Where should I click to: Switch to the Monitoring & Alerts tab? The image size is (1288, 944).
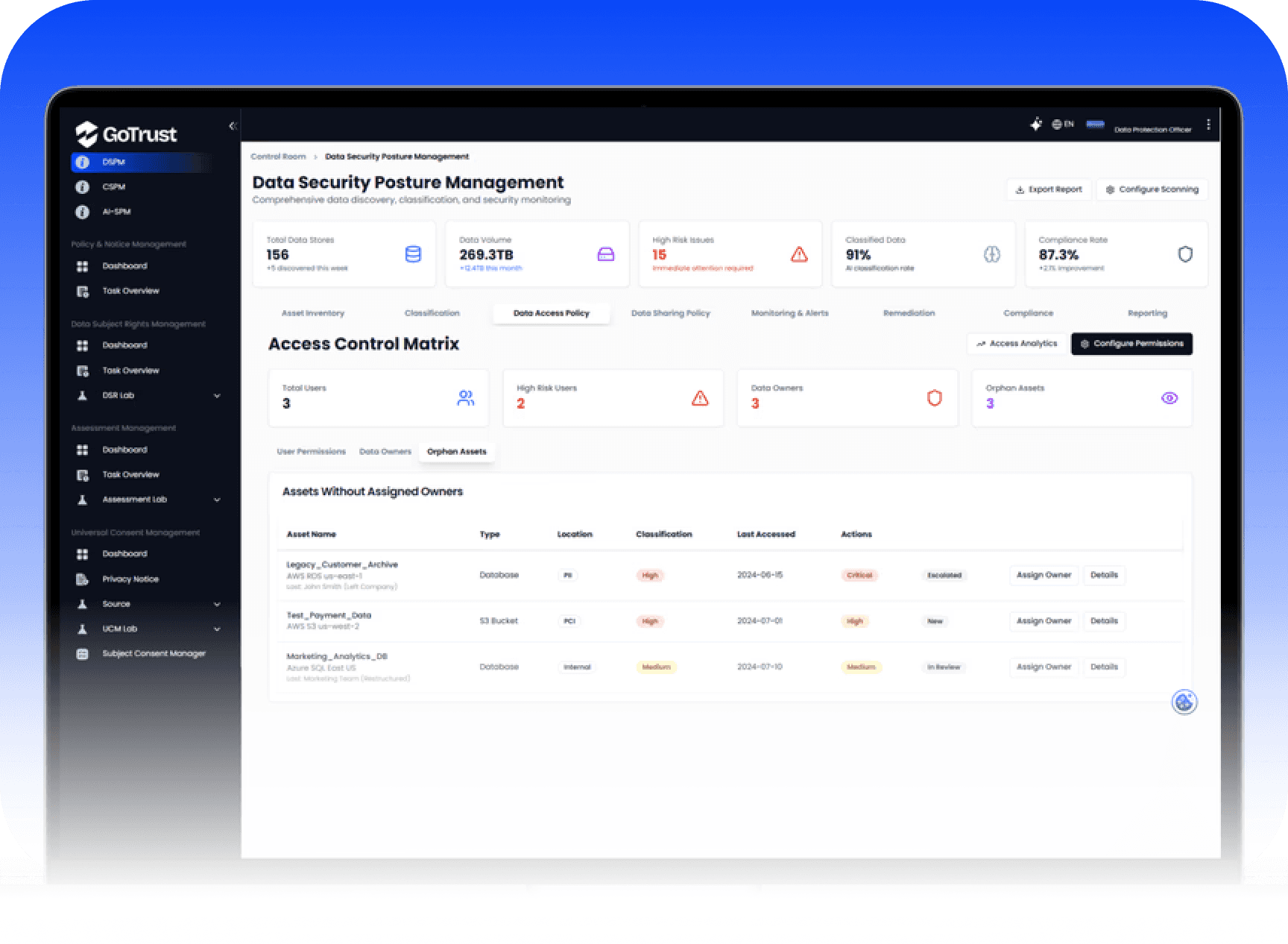pos(790,313)
